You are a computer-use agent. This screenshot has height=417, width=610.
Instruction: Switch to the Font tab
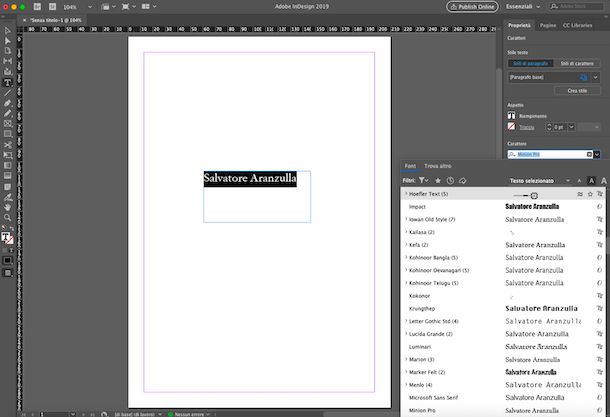(410, 166)
